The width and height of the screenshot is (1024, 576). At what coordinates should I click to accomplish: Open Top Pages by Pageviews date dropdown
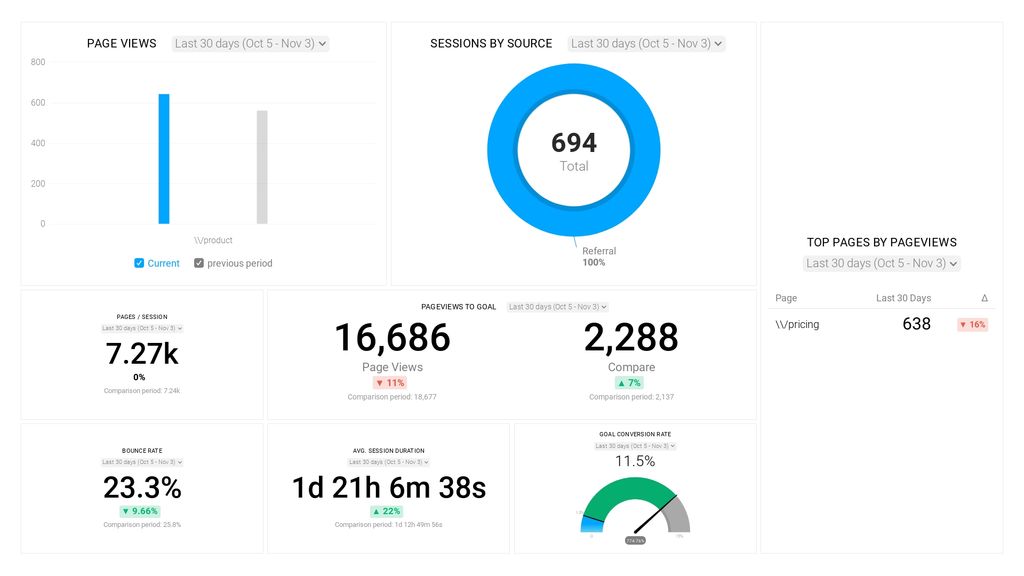882,263
